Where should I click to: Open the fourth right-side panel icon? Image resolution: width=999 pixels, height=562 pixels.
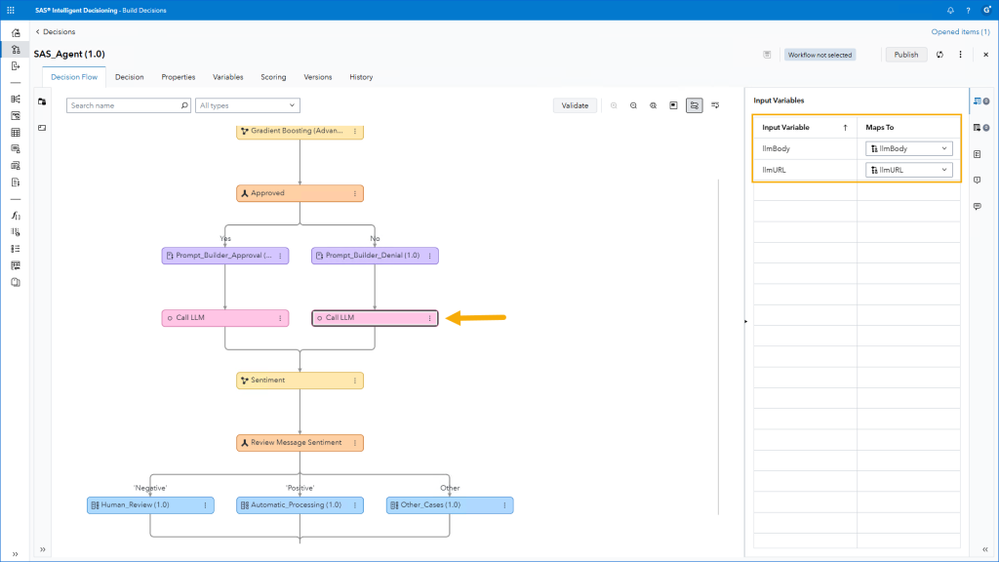[977, 180]
